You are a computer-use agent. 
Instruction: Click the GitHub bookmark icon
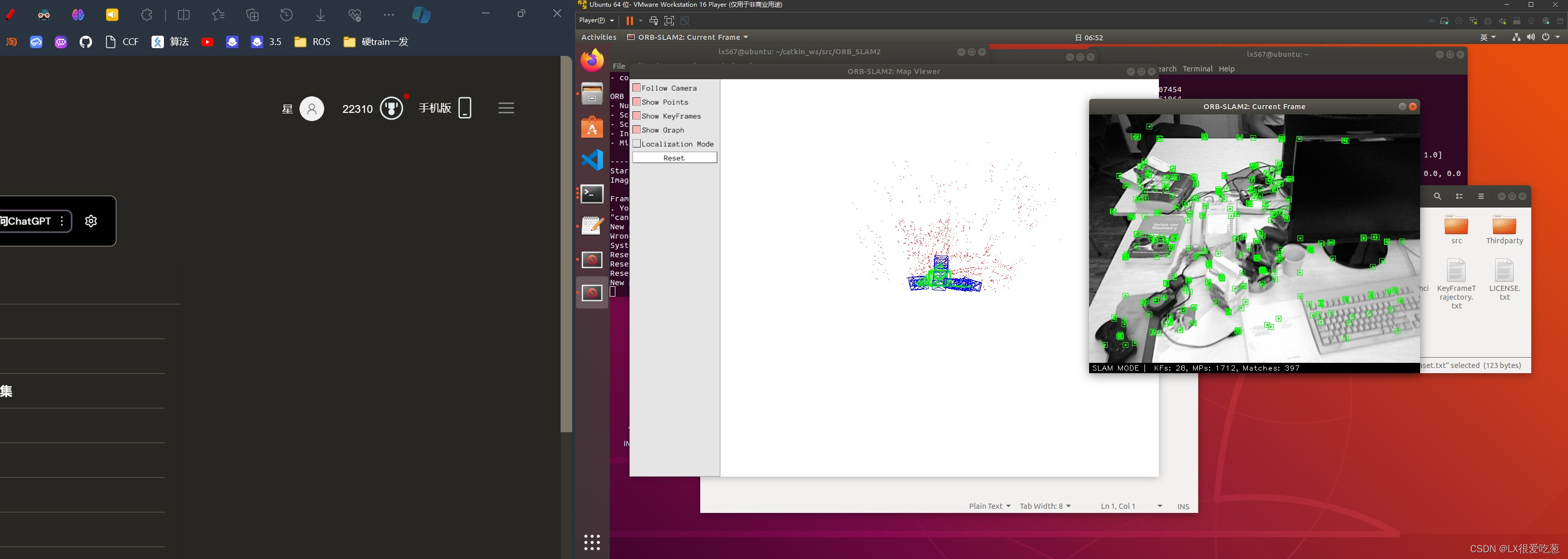pyautogui.click(x=86, y=42)
